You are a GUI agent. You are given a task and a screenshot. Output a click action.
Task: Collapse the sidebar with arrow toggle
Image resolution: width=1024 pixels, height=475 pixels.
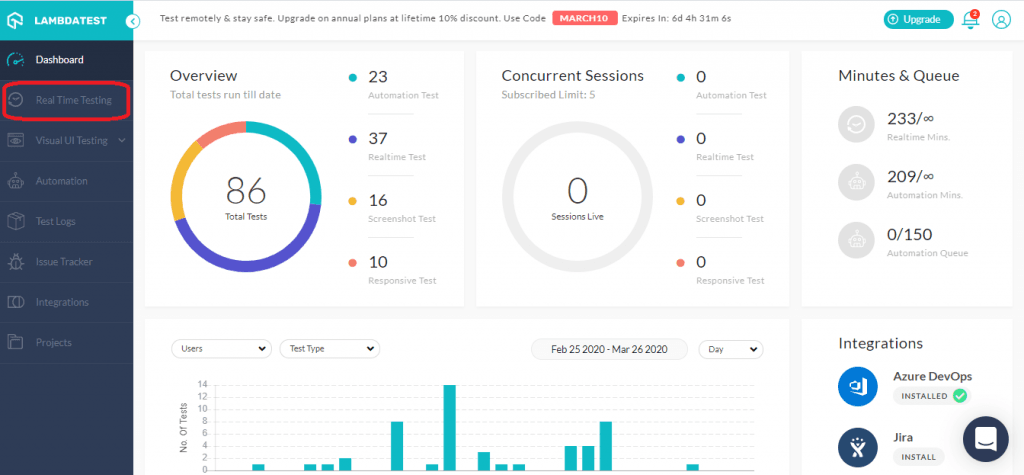(133, 20)
